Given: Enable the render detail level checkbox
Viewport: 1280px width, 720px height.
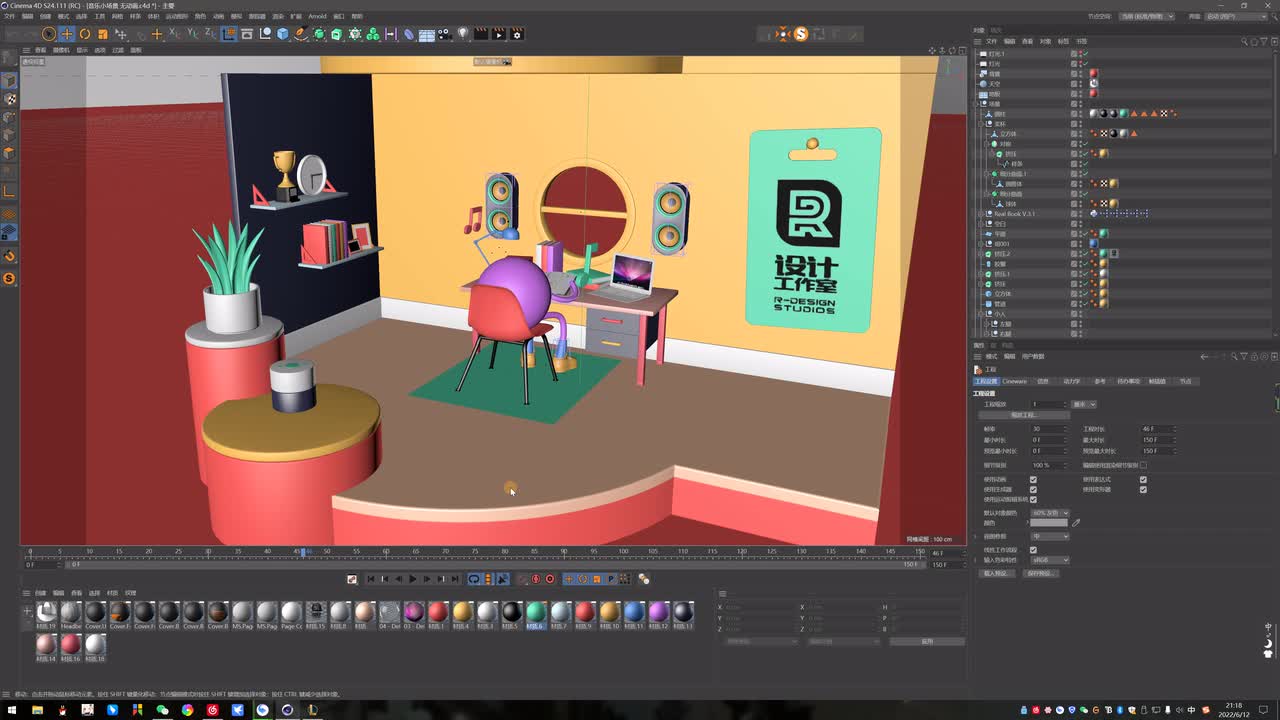Looking at the screenshot, I should (x=1143, y=465).
